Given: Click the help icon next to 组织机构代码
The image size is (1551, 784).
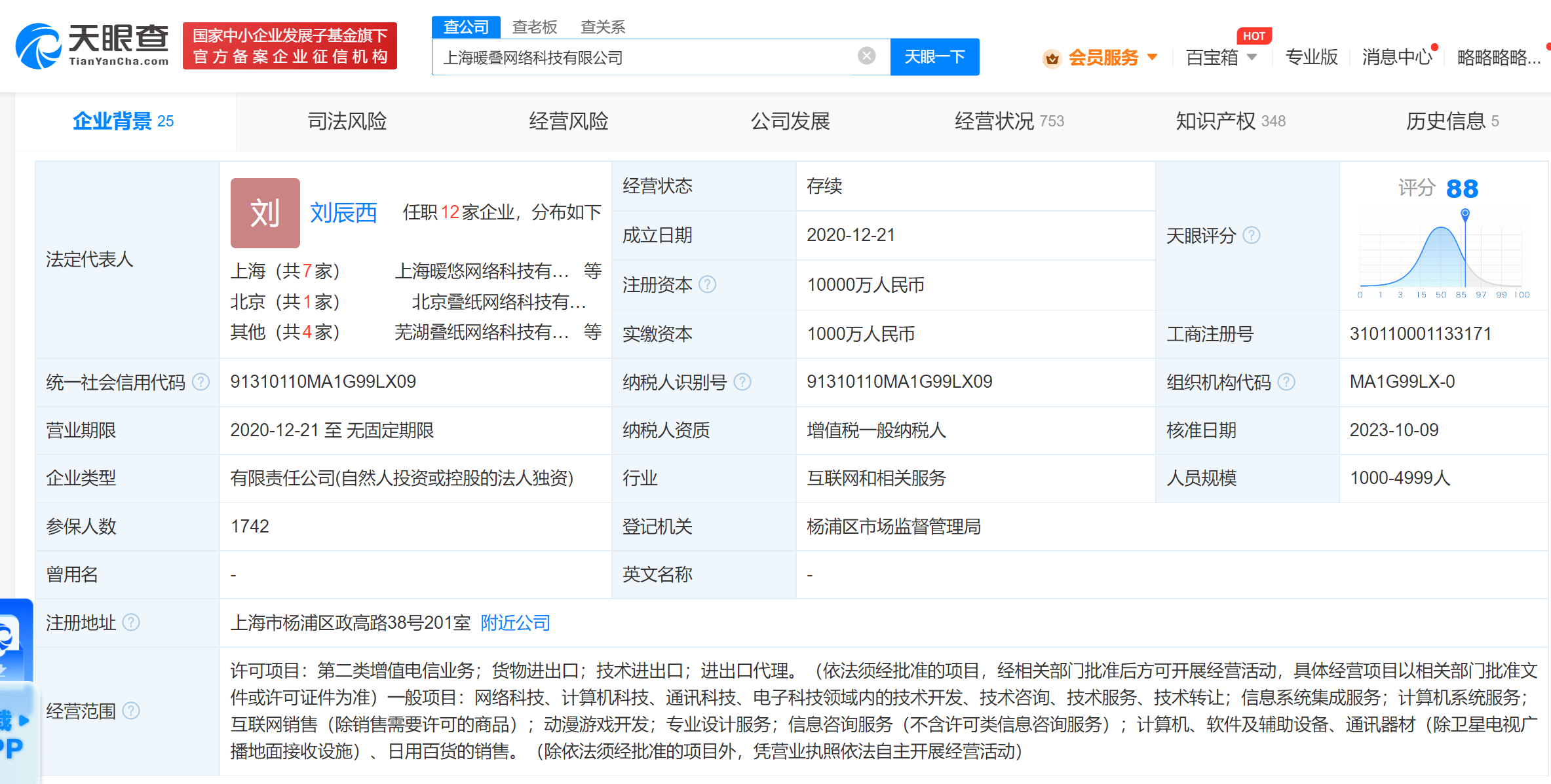Looking at the screenshot, I should coord(1286,382).
